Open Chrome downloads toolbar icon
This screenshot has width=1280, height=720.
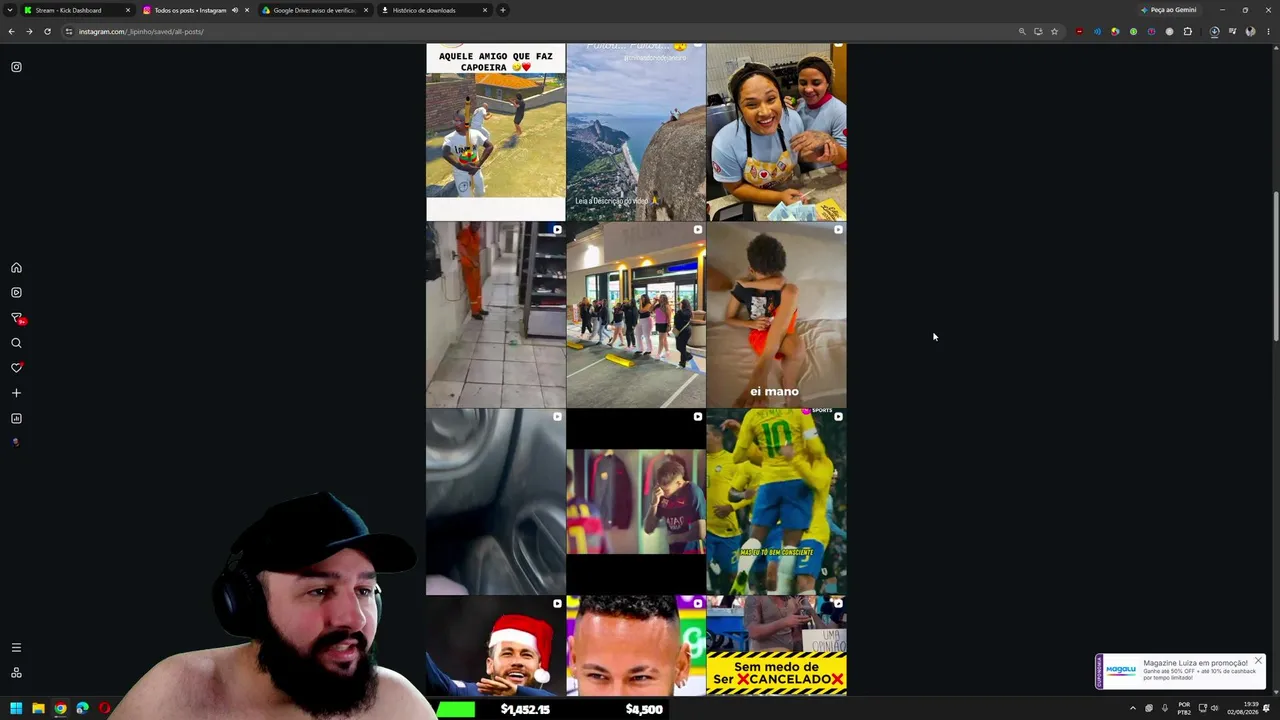point(1214,31)
